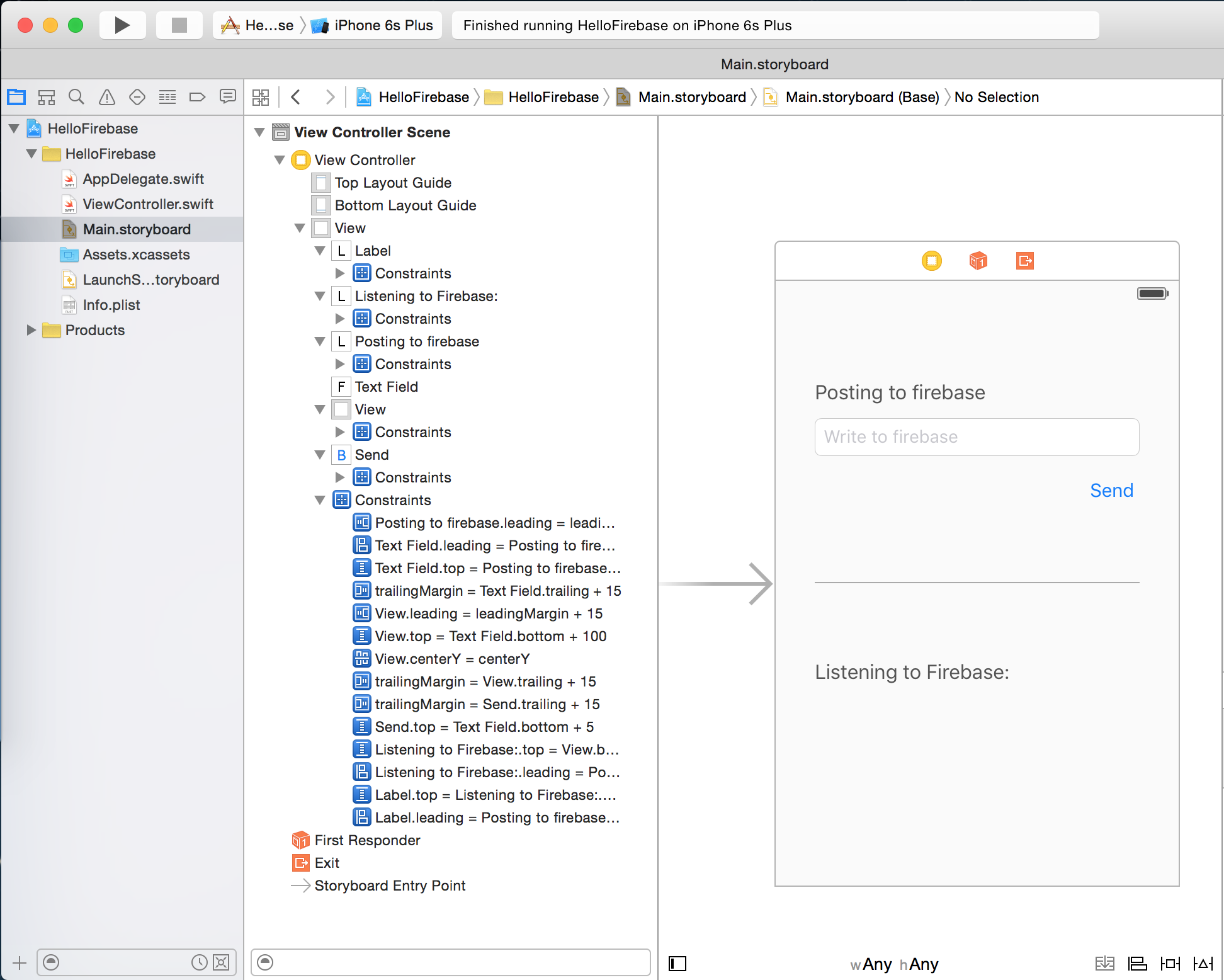This screenshot has height=980, width=1224.
Task: Go back with the left chevron
Action: pos(296,97)
